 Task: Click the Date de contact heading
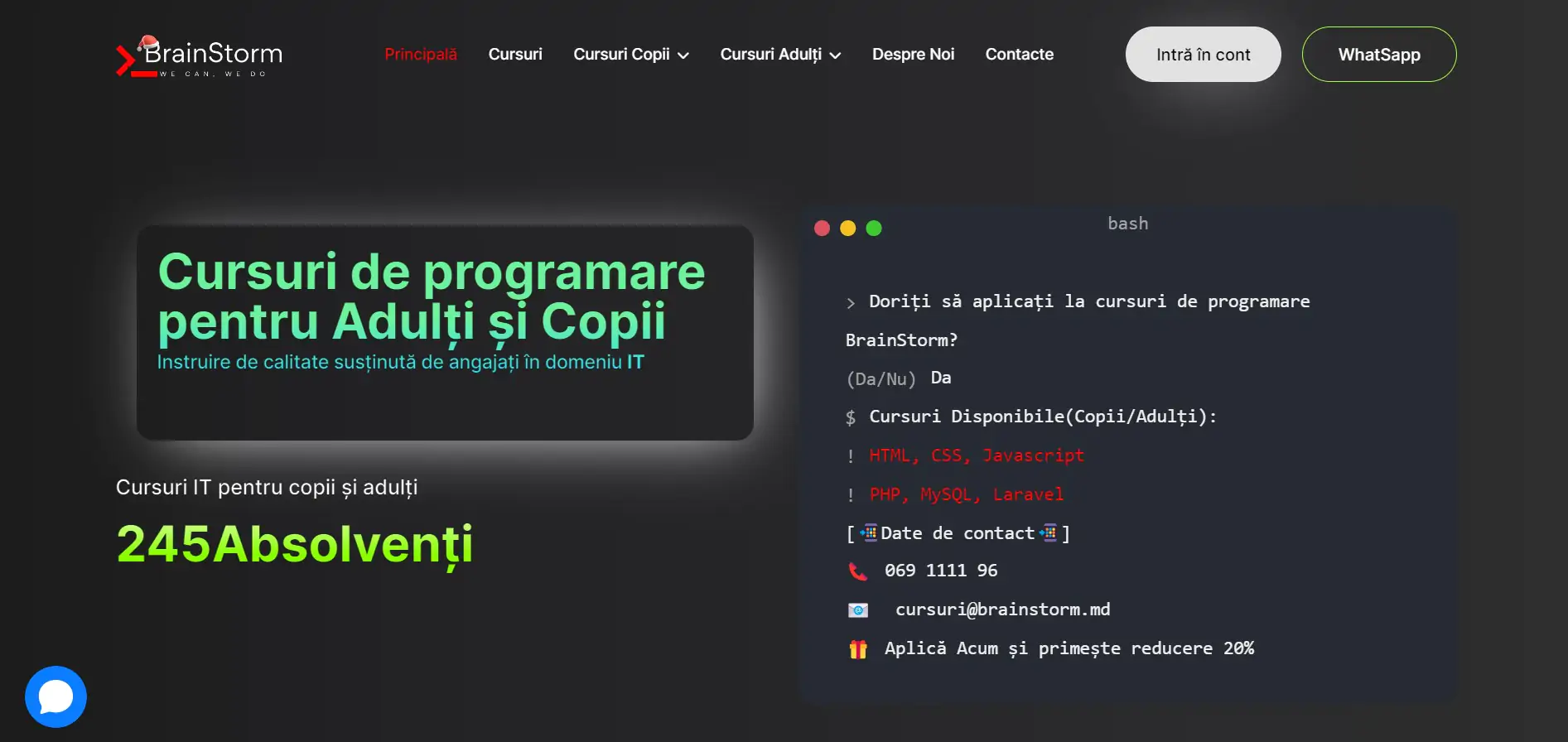point(958,533)
